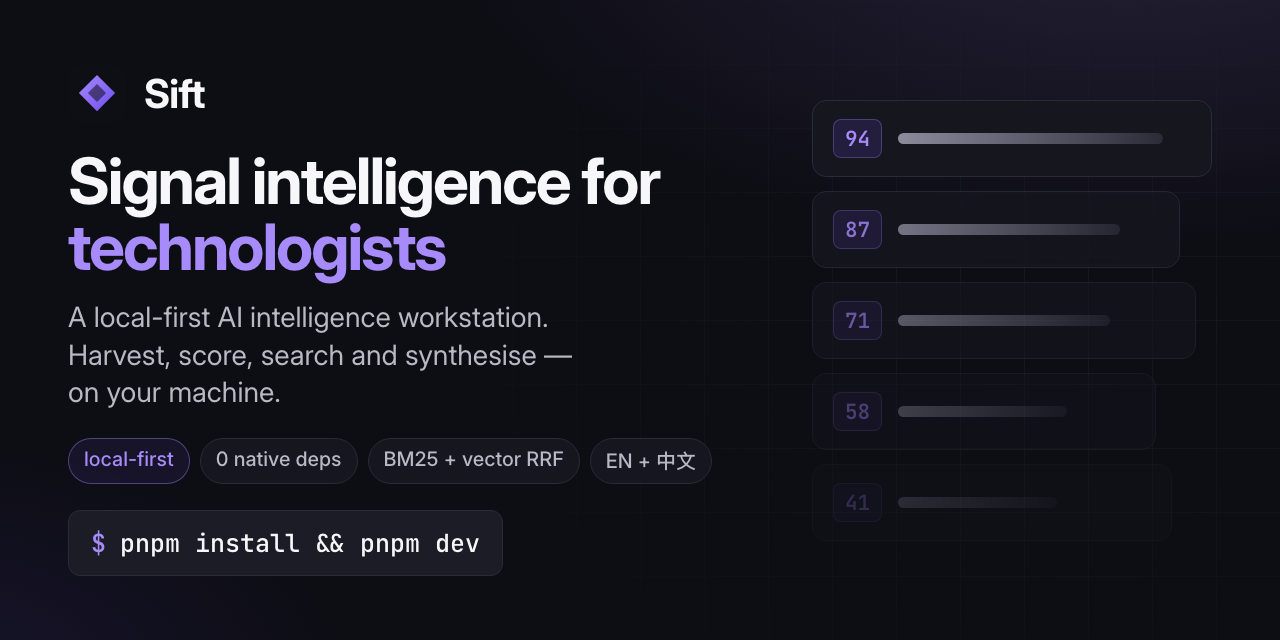The height and width of the screenshot is (640, 1280).
Task: Click the Signal intelligence for headline
Action: (364, 182)
